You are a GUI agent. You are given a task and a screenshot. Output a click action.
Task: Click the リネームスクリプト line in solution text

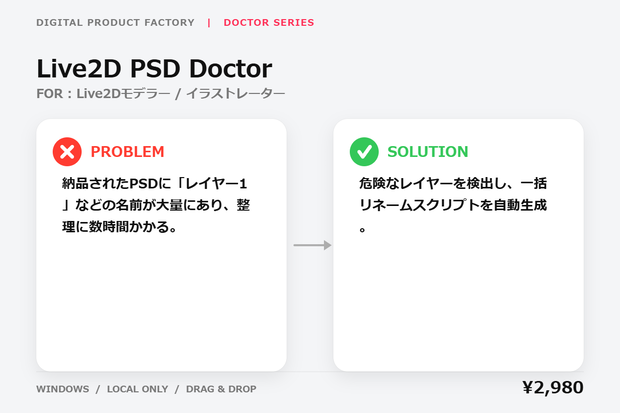453,205
